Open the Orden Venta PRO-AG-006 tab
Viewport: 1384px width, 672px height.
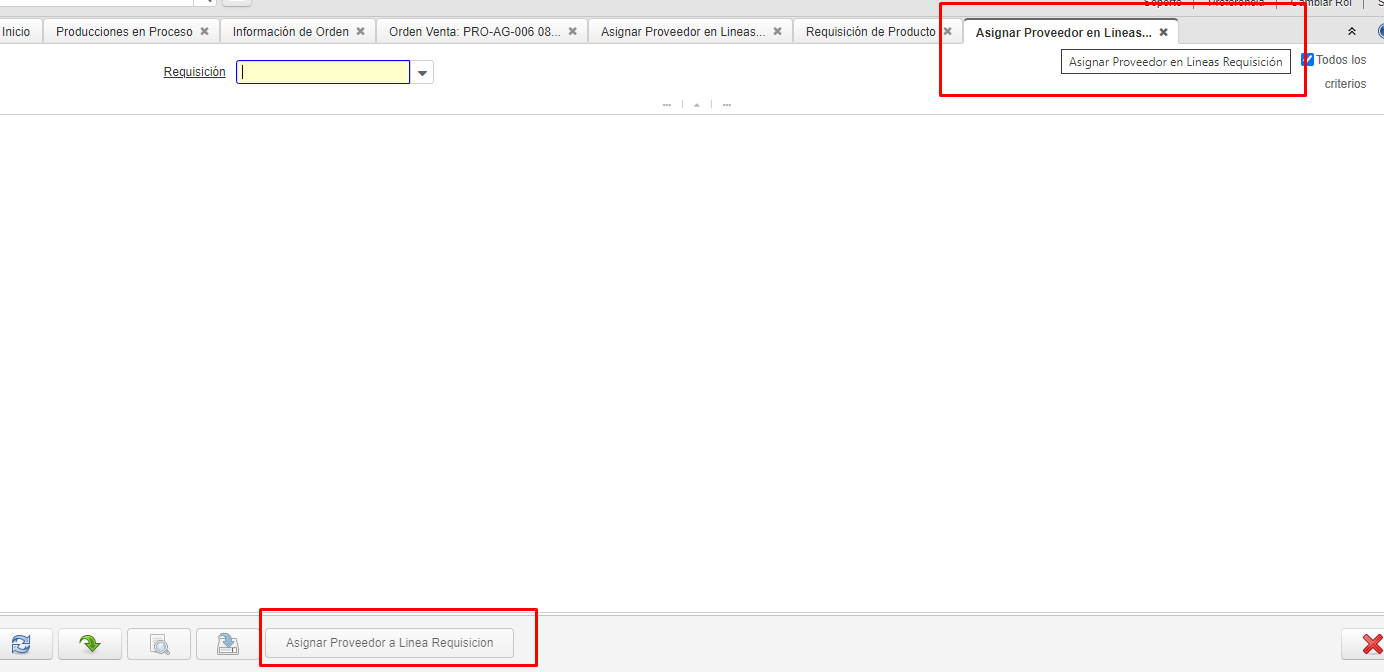[x=474, y=32]
